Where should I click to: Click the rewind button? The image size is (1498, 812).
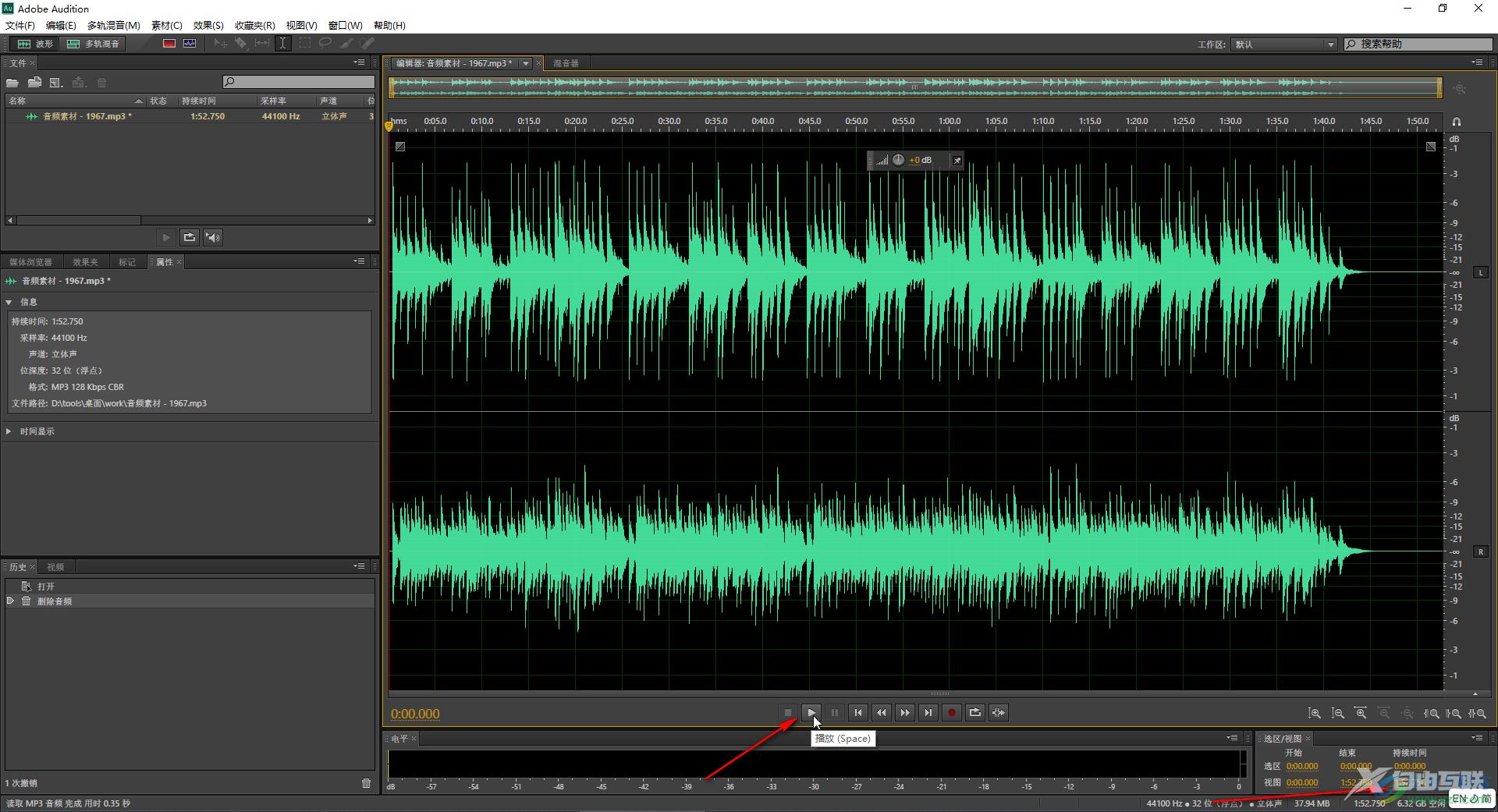click(882, 713)
